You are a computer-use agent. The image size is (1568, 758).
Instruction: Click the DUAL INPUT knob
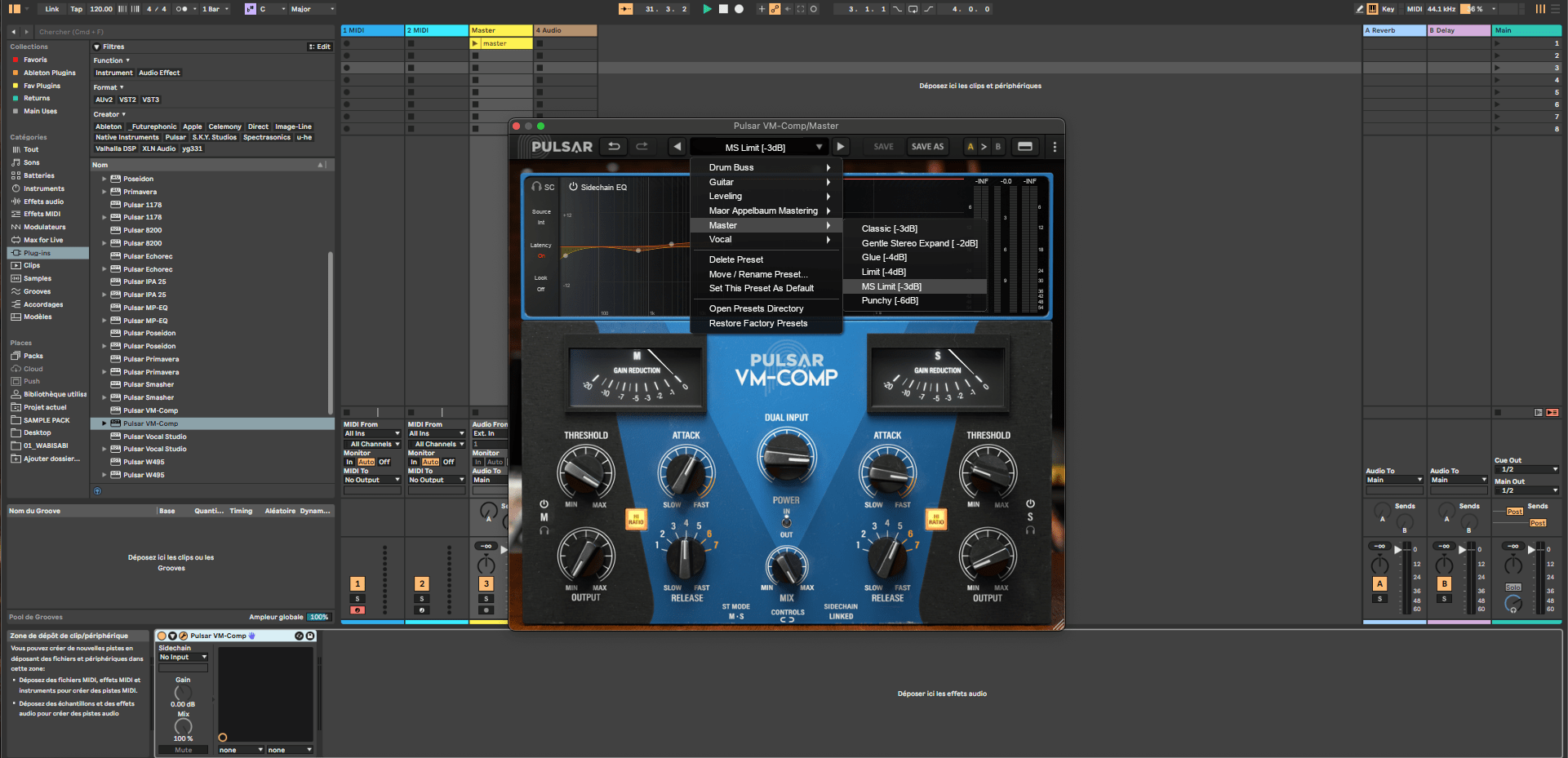(787, 457)
